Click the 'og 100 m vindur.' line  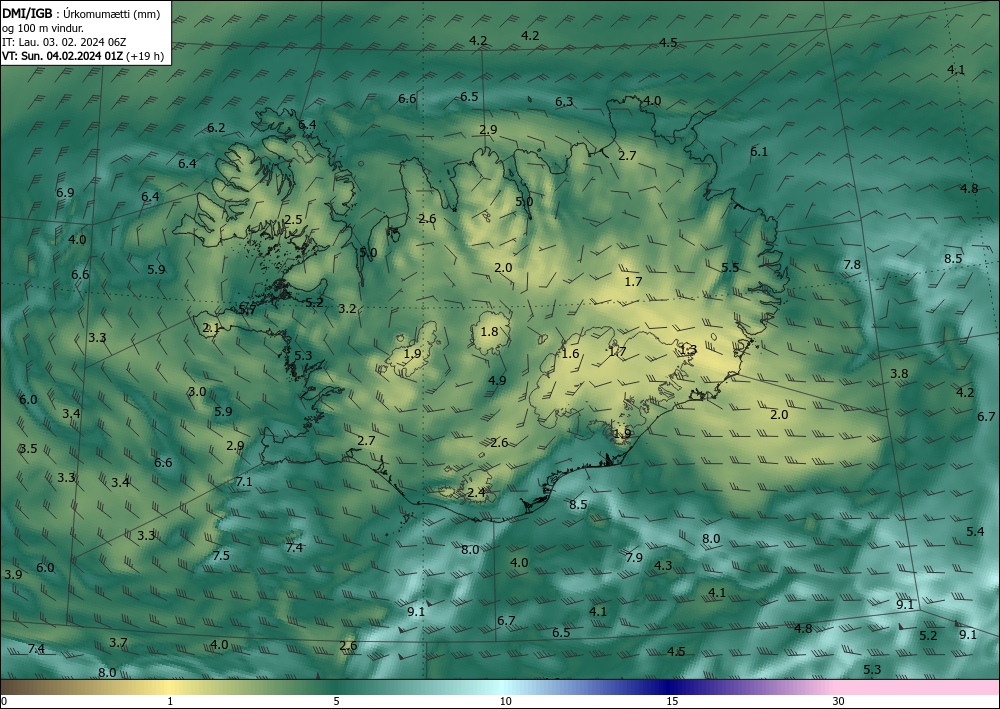pyautogui.click(x=43, y=28)
